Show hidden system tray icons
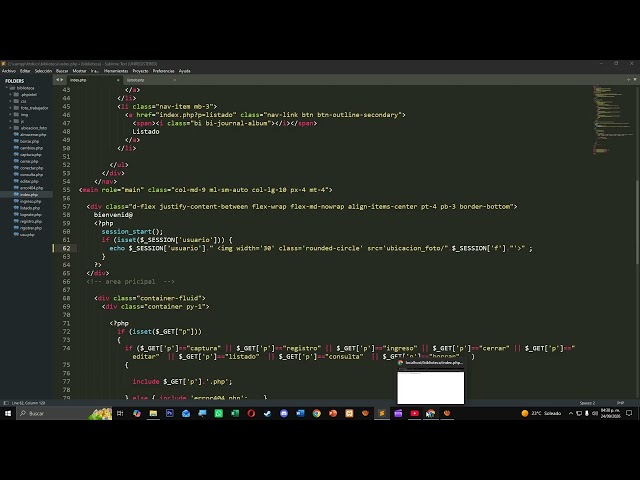Image resolution: width=640 pixels, height=480 pixels. click(571, 413)
